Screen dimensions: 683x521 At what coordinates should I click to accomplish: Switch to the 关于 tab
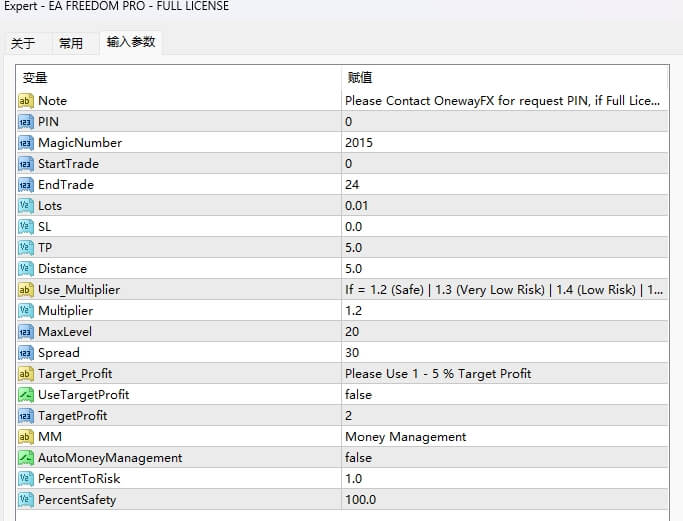pyautogui.click(x=23, y=44)
